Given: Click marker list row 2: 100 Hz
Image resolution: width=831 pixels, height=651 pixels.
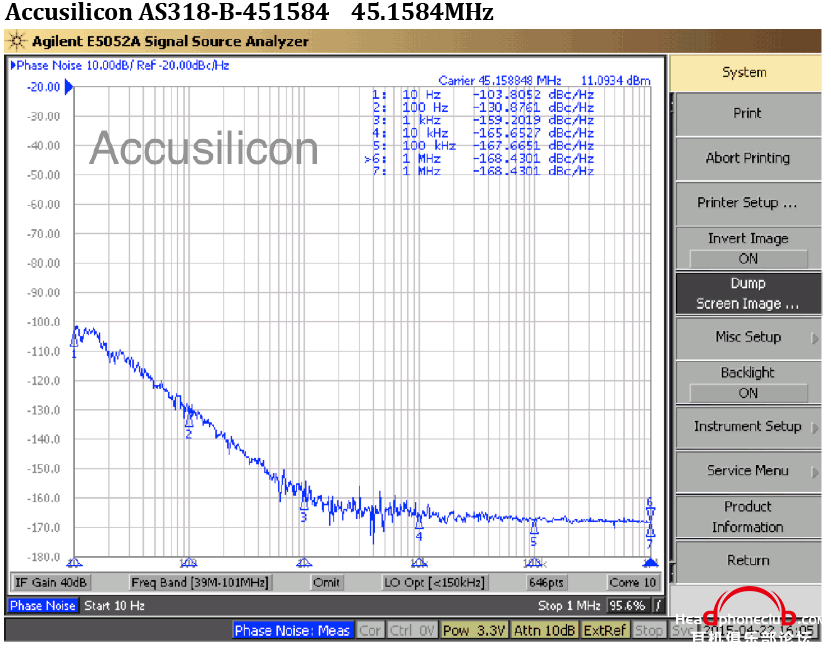Looking at the screenshot, I should 482,107.
